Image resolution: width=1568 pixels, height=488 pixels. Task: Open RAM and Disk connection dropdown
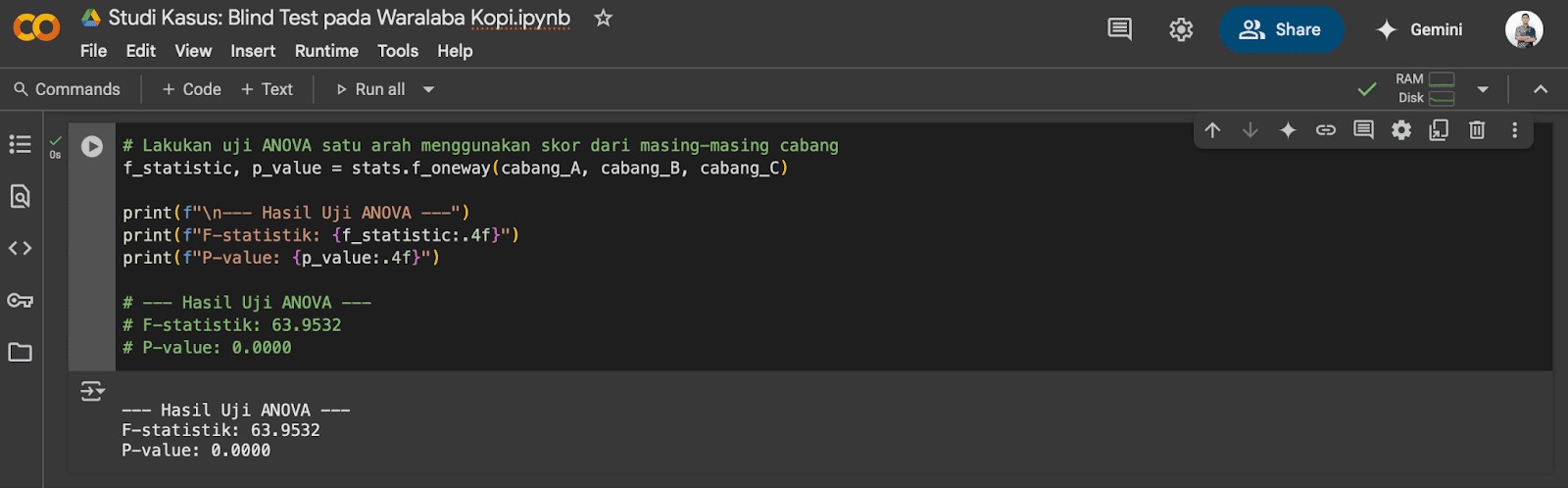pos(1483,89)
